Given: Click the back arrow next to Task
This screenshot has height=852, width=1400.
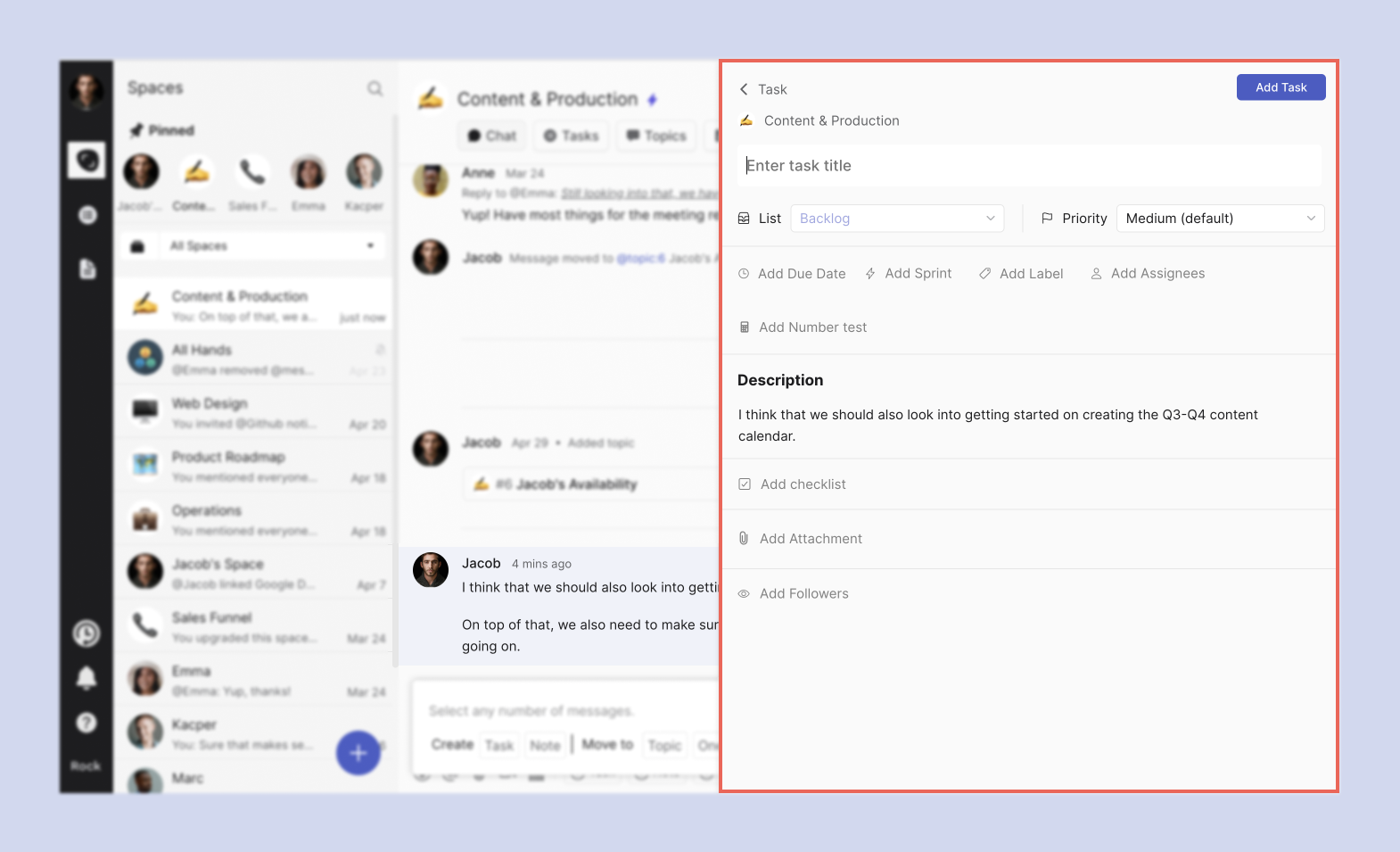Looking at the screenshot, I should pyautogui.click(x=744, y=89).
